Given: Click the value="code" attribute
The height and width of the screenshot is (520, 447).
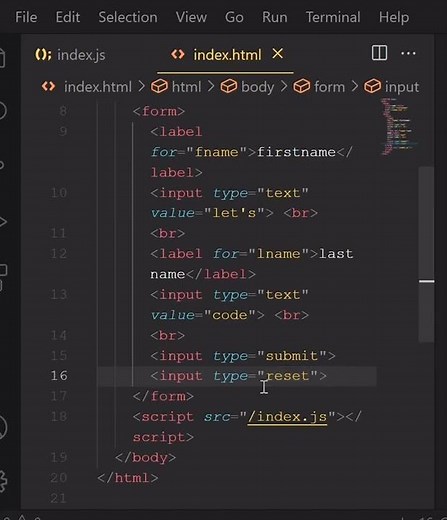Looking at the screenshot, I should click(204, 315).
